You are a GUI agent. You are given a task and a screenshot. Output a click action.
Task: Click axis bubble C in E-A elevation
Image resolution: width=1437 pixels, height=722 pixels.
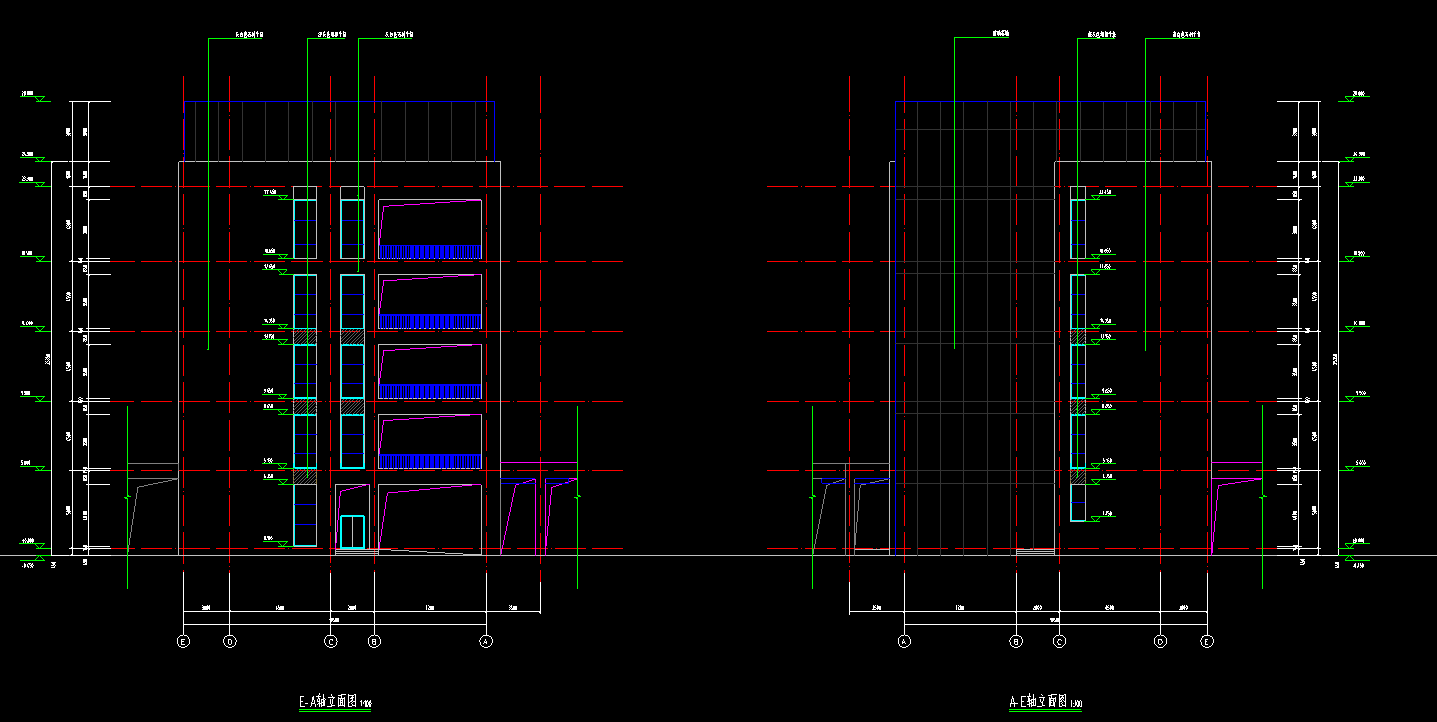point(331,640)
